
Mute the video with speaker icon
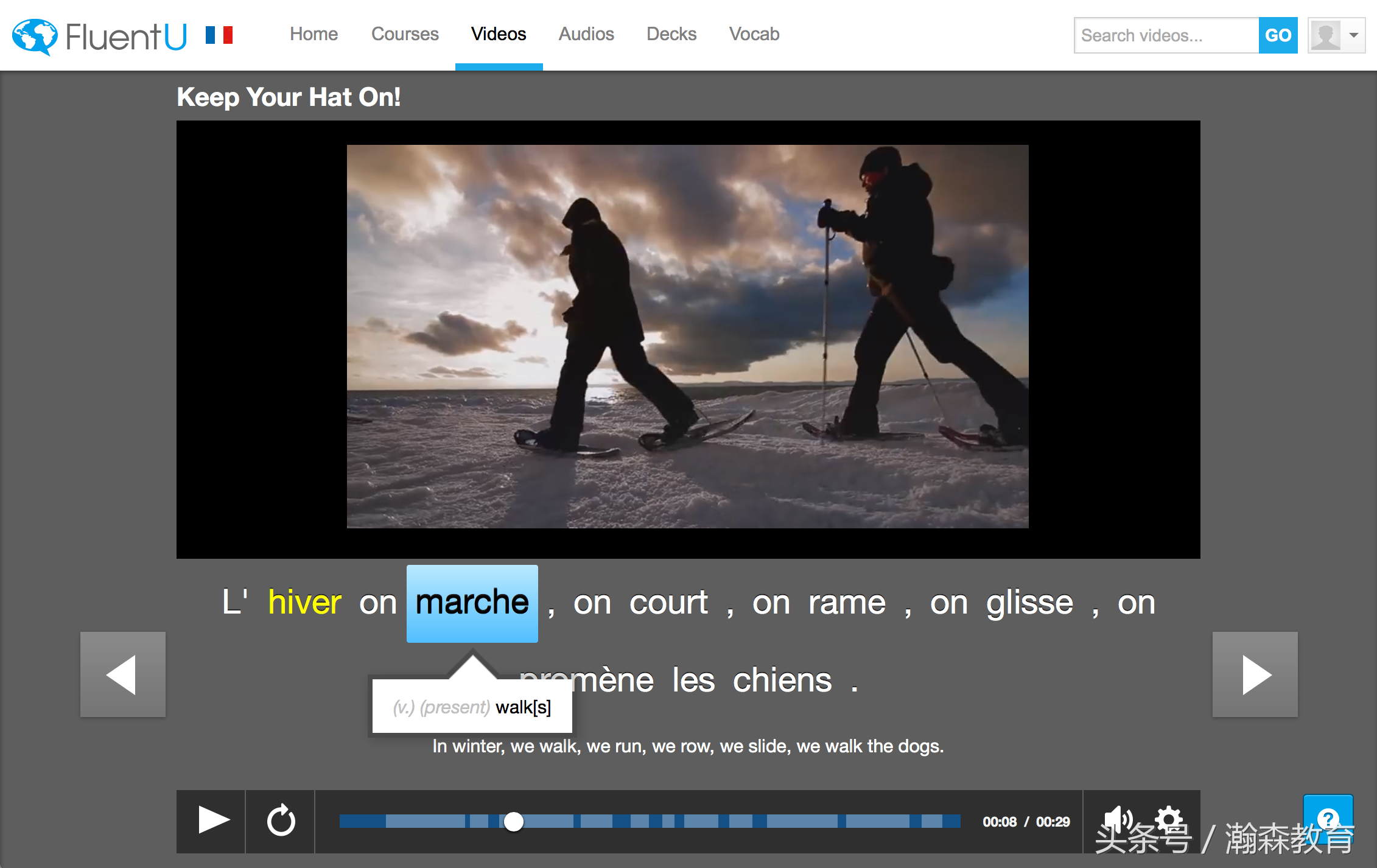click(1117, 817)
